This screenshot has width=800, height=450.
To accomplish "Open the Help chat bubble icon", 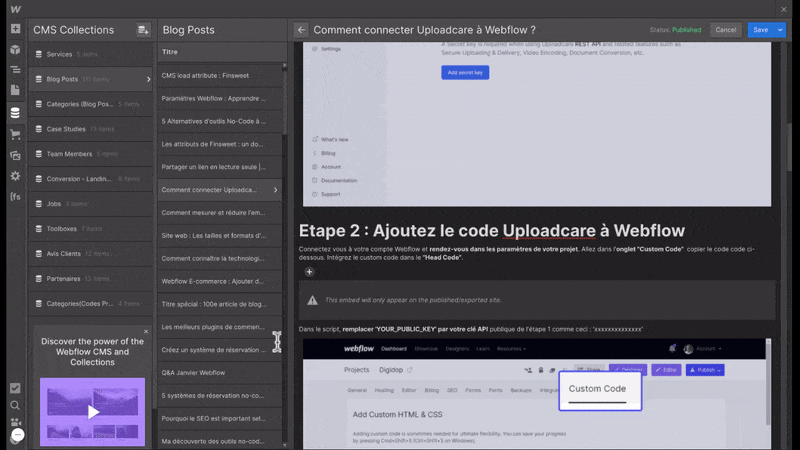I will click(x=18, y=435).
